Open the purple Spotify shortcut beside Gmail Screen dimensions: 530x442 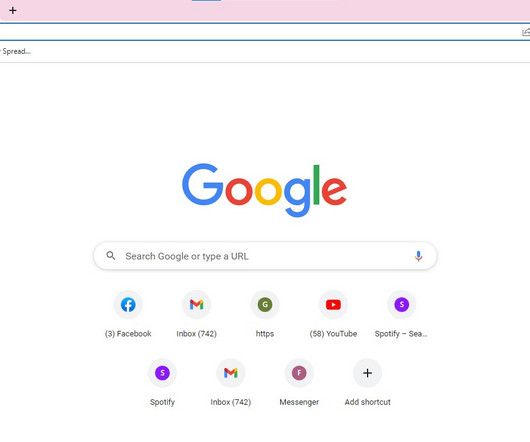(x=162, y=373)
